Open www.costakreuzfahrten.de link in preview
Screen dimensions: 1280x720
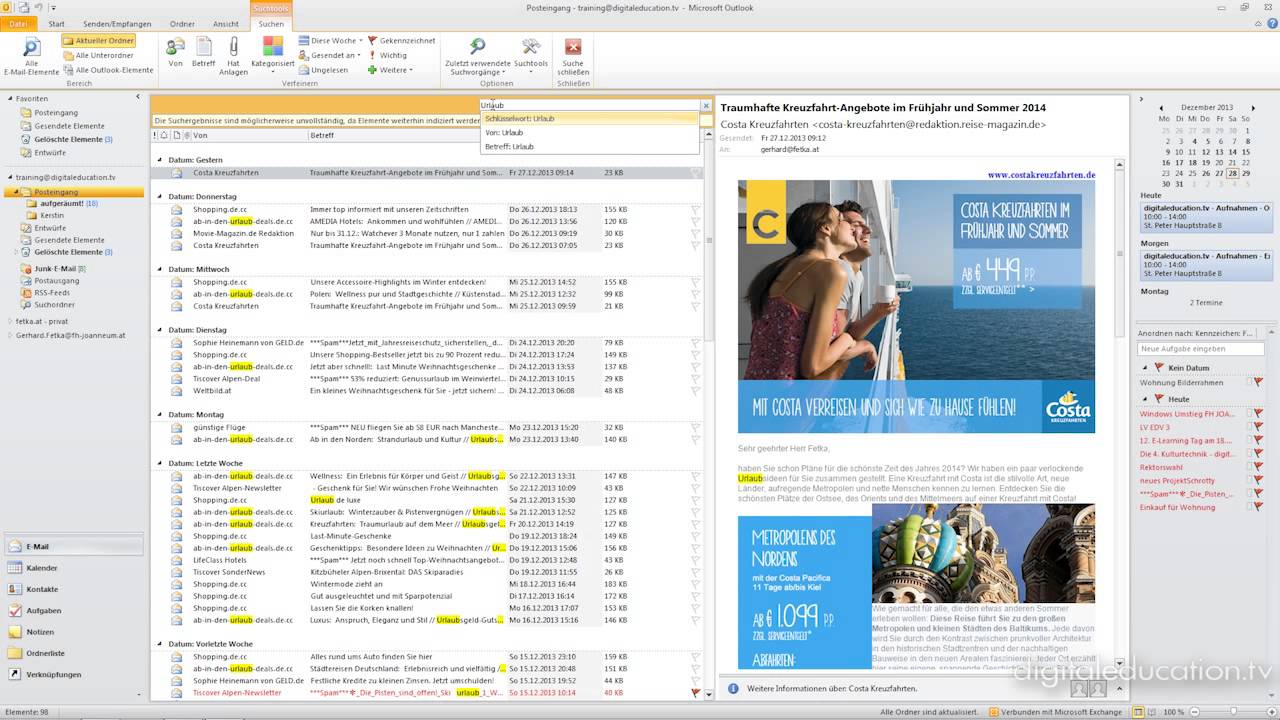pyautogui.click(x=1041, y=175)
